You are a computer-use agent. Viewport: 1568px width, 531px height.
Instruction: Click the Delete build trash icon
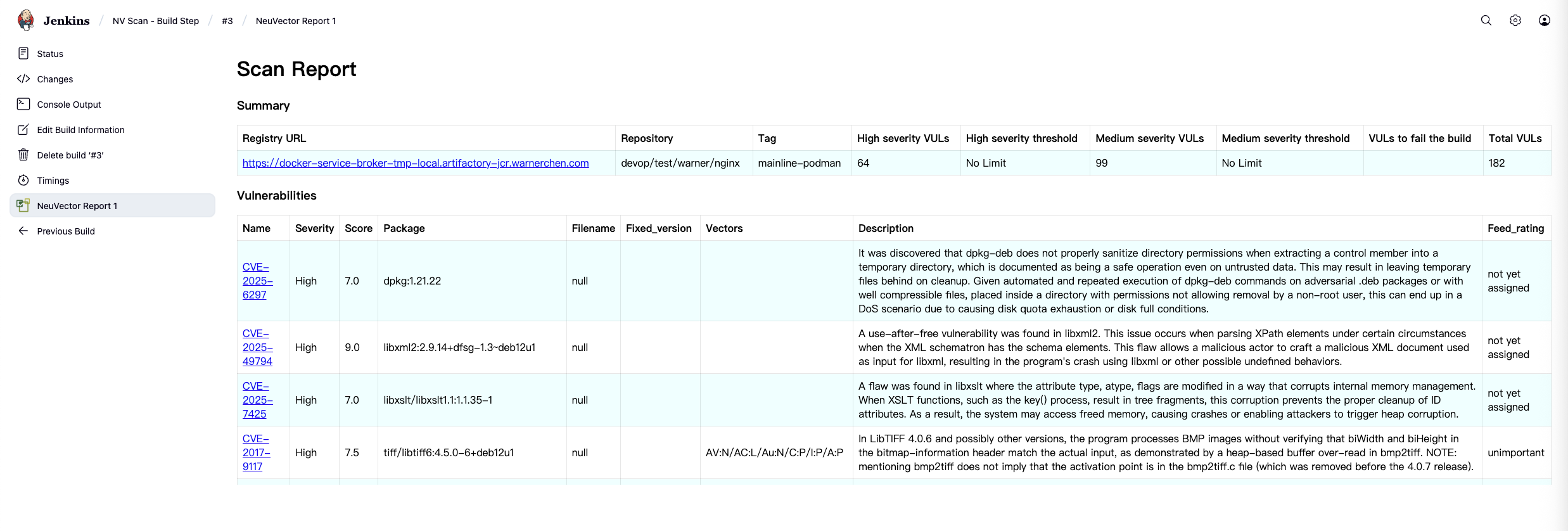(23, 155)
